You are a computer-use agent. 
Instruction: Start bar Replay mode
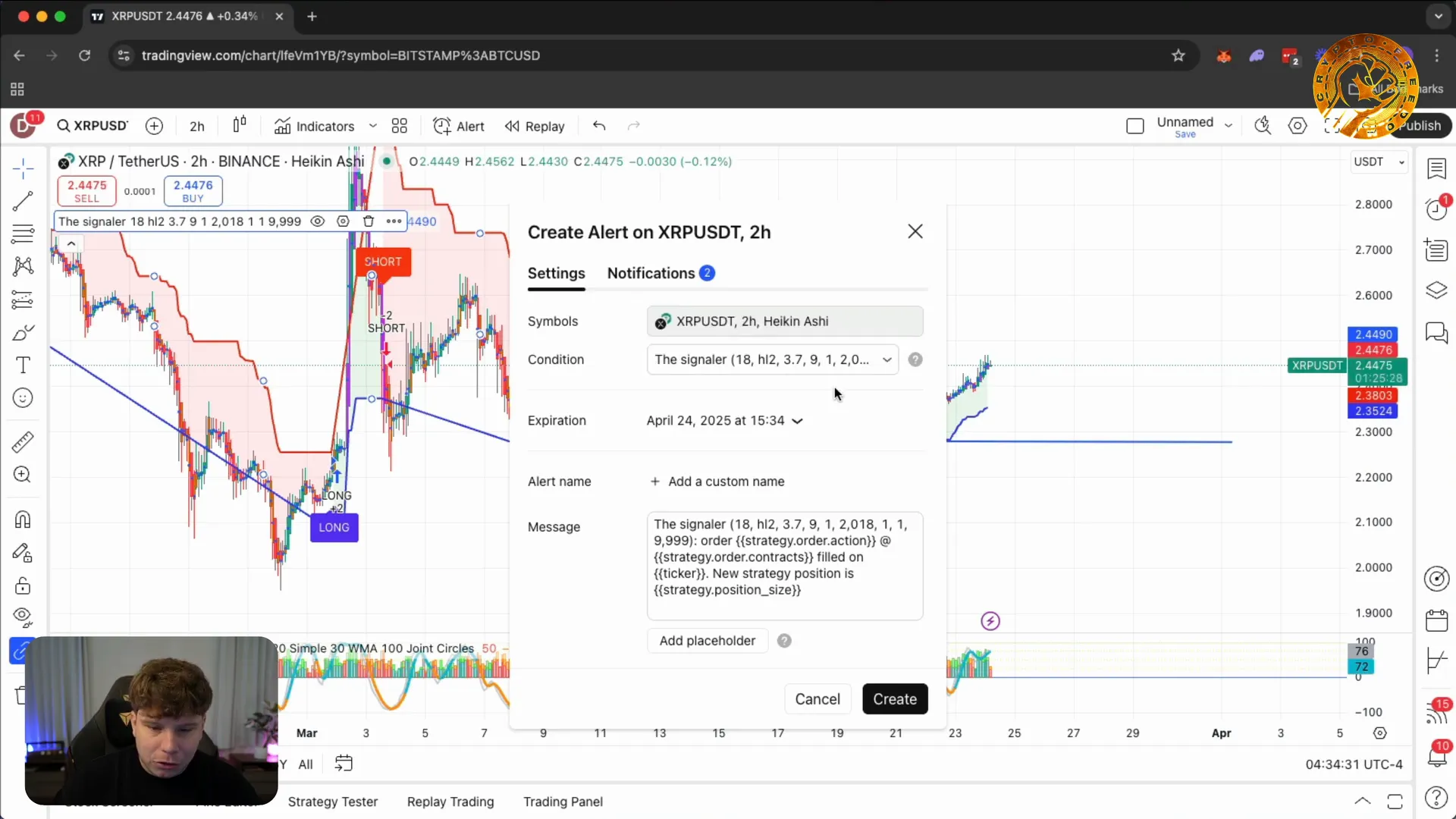coord(535,126)
